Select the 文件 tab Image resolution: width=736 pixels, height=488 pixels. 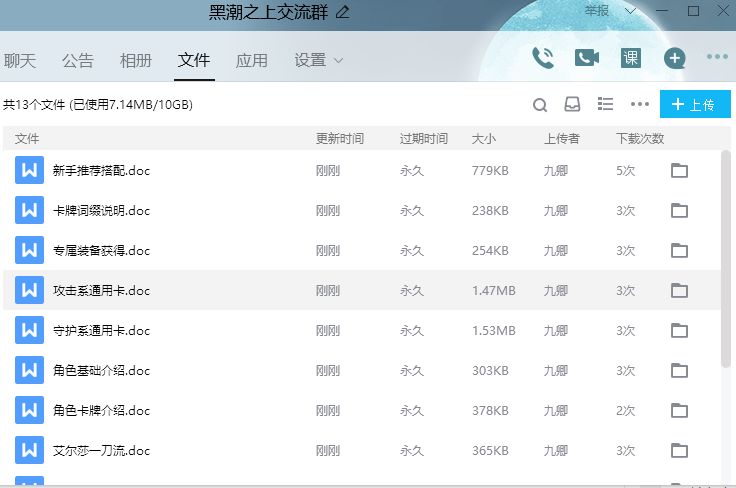[194, 60]
